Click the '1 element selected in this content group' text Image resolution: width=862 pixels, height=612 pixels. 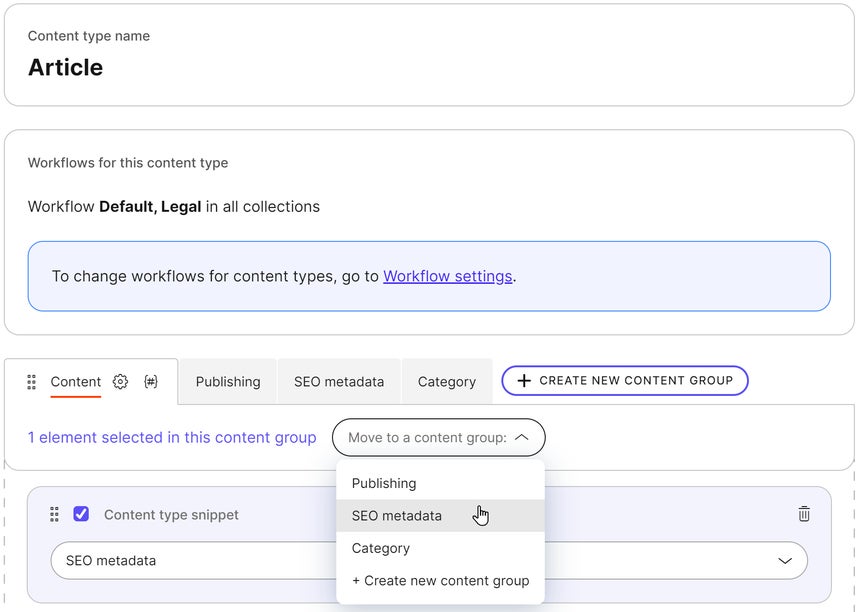click(x=172, y=438)
